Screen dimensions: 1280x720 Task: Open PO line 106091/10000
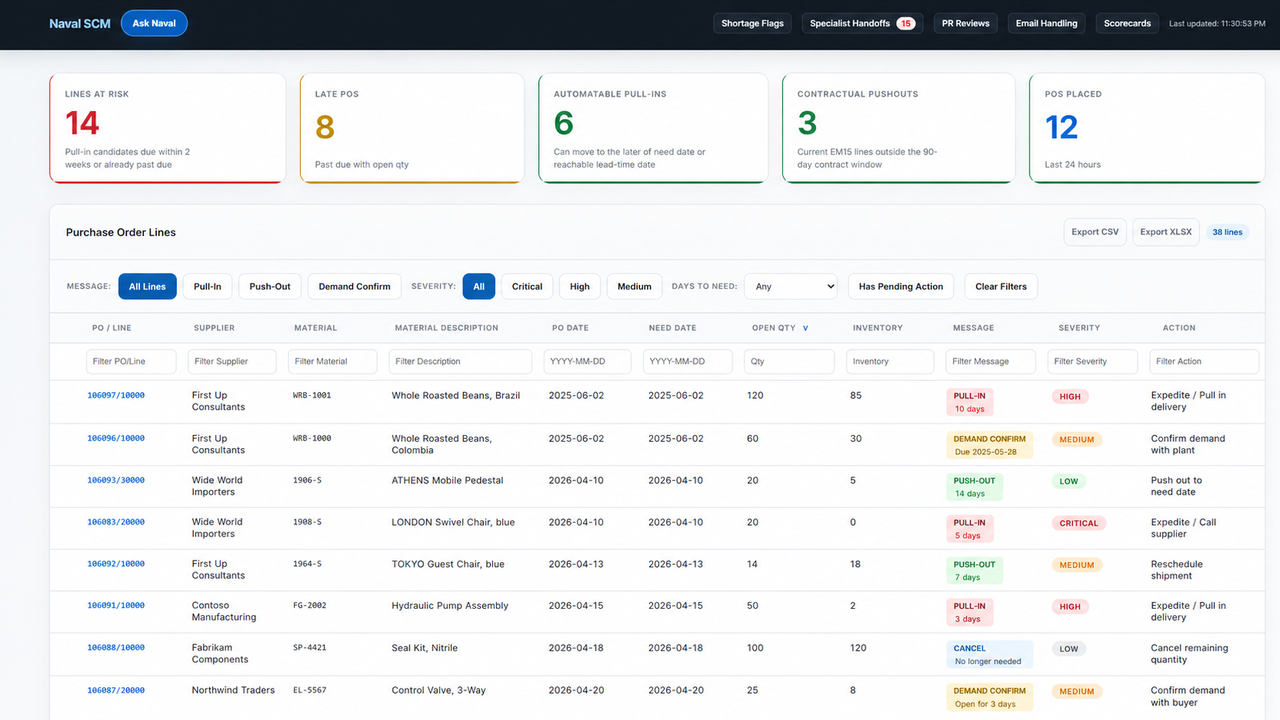116,605
